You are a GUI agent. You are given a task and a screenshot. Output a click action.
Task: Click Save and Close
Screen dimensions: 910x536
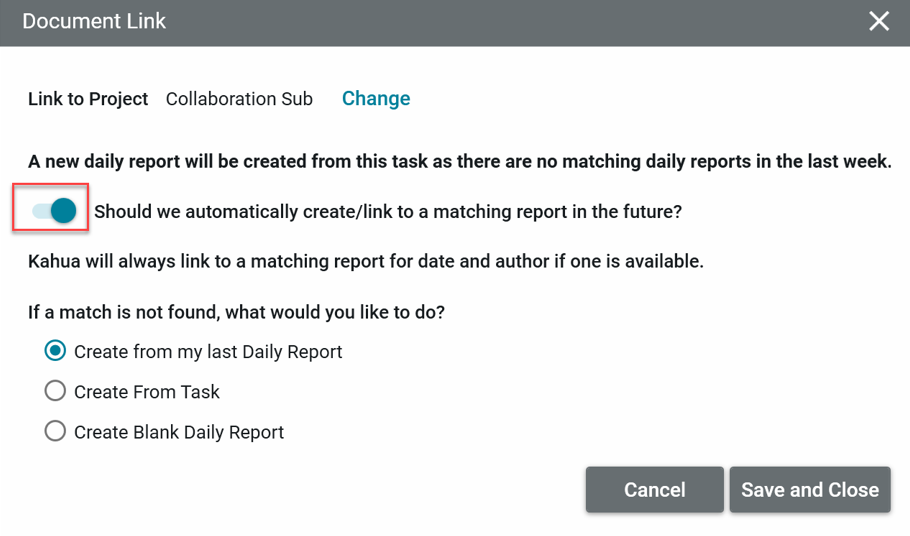tap(809, 490)
